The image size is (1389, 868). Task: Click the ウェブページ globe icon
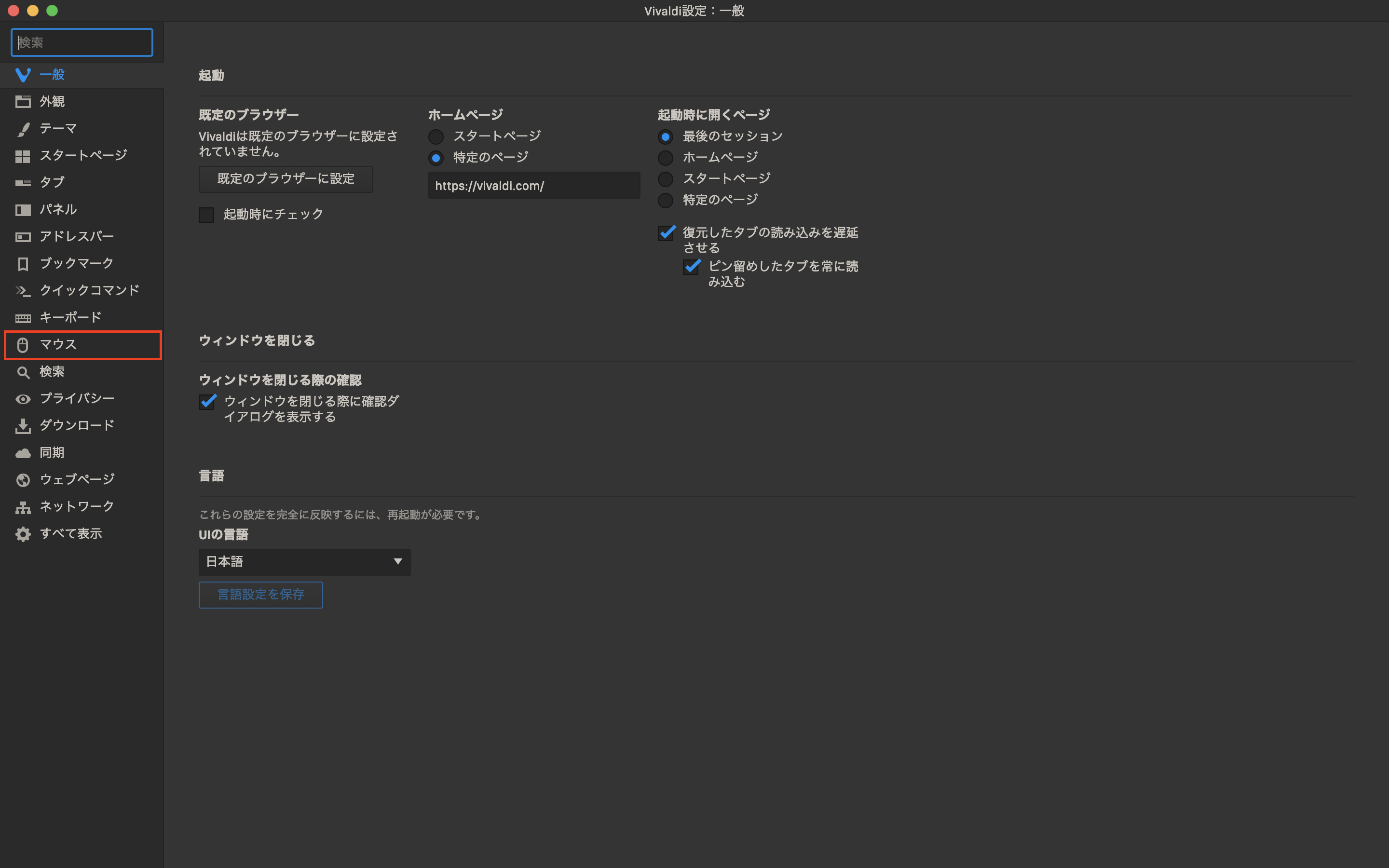pos(23,479)
